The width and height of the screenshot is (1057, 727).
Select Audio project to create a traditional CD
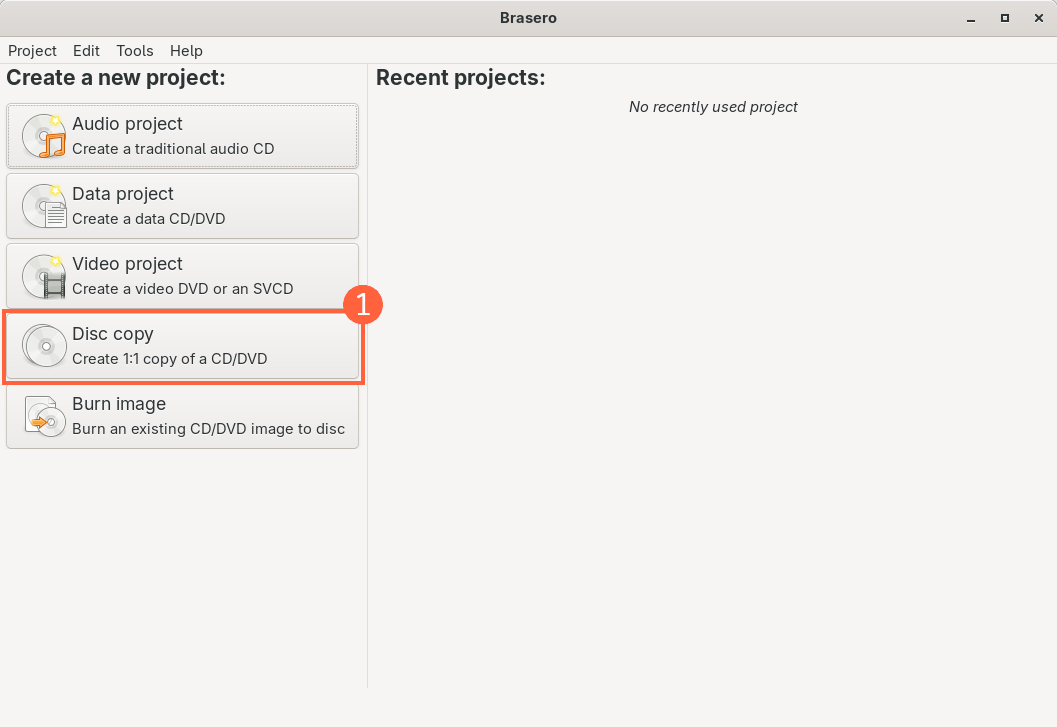[x=182, y=135]
